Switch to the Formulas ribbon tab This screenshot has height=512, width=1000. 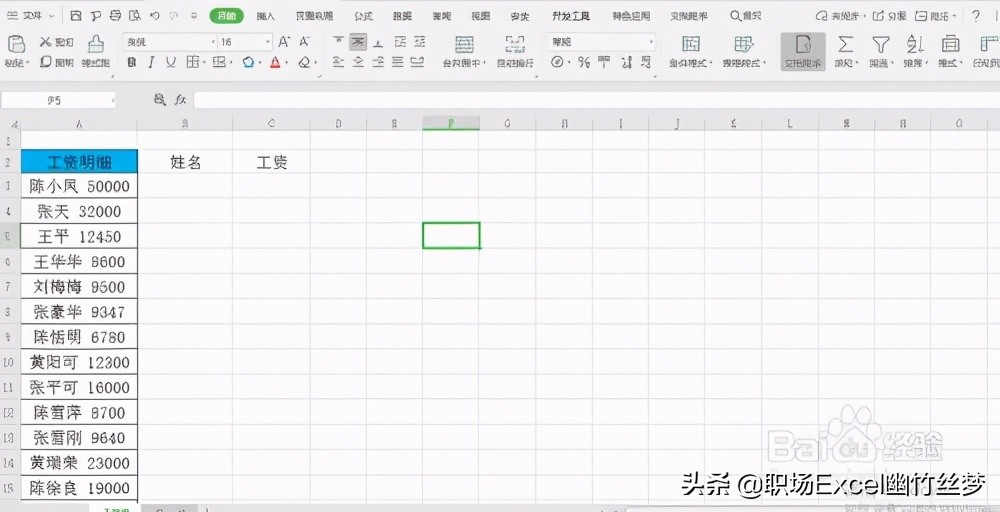tap(364, 16)
